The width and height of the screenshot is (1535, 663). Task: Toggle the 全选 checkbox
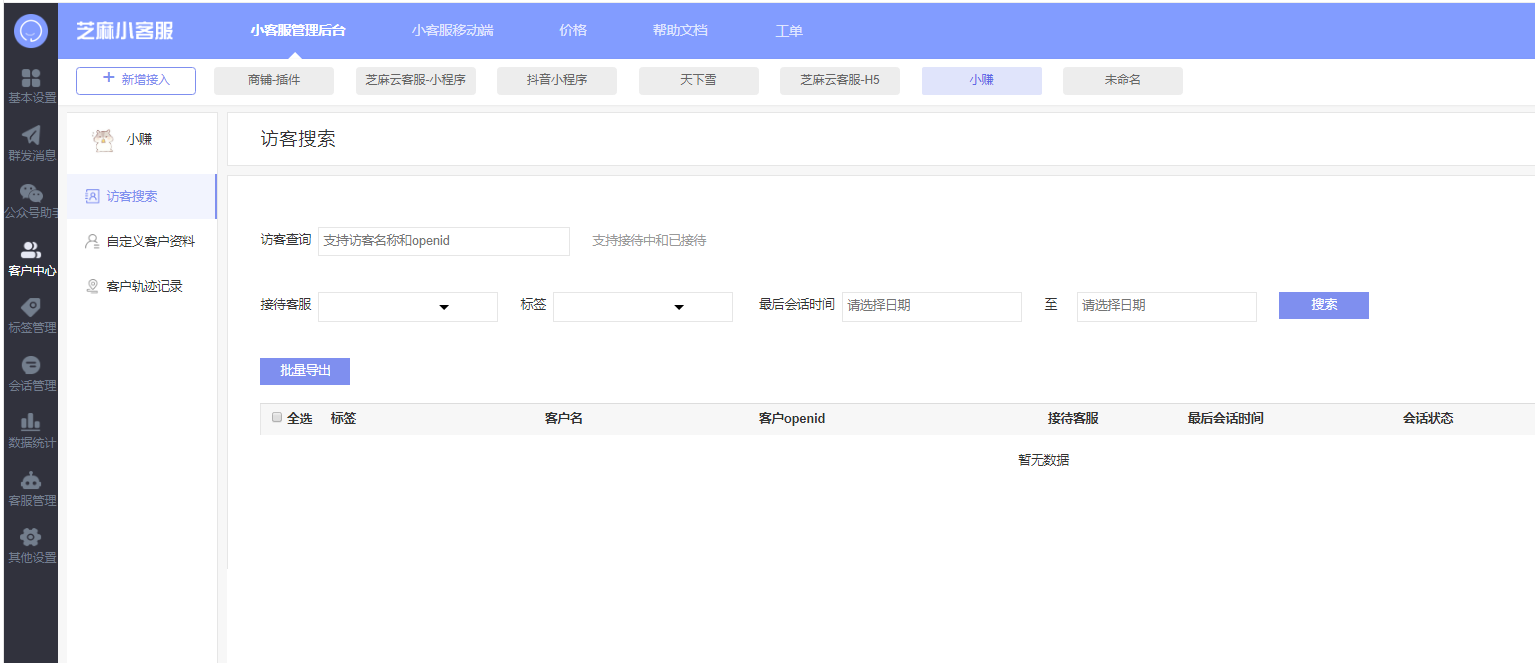click(x=277, y=418)
